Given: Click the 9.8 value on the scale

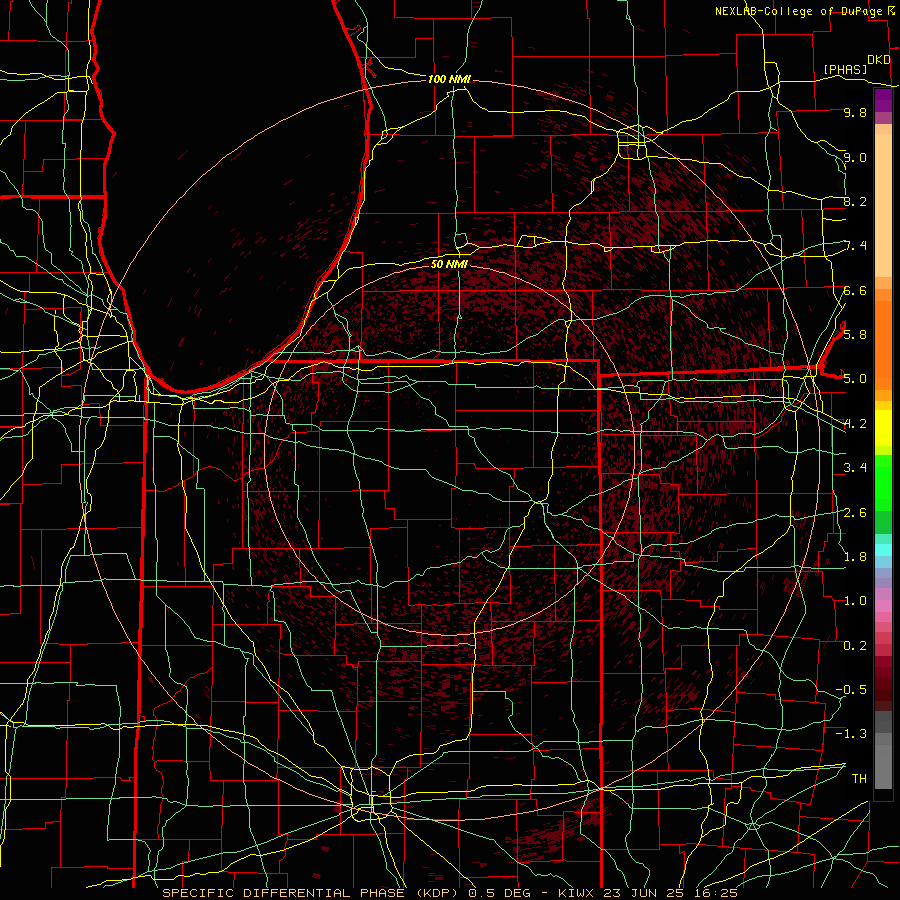Looking at the screenshot, I should click(x=855, y=112).
